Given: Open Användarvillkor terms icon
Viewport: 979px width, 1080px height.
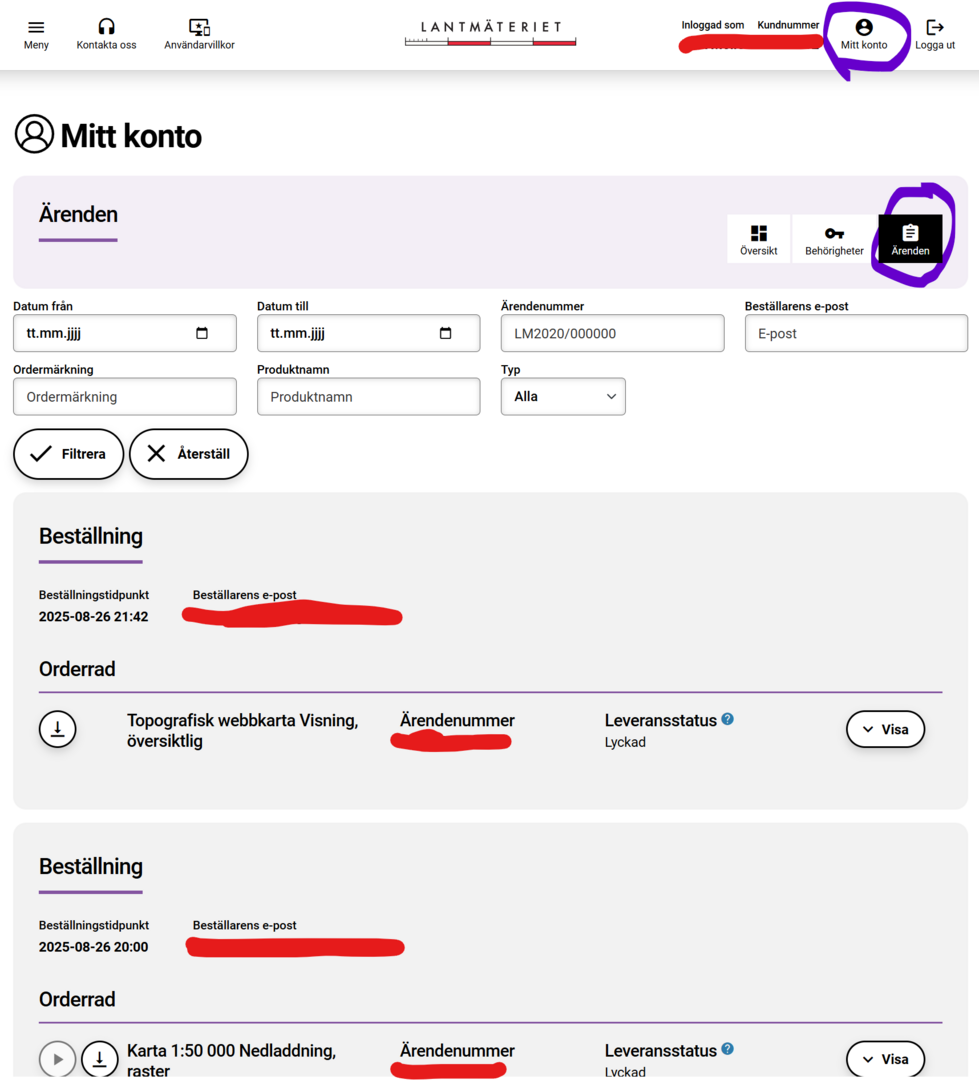Looking at the screenshot, I should tap(199, 28).
